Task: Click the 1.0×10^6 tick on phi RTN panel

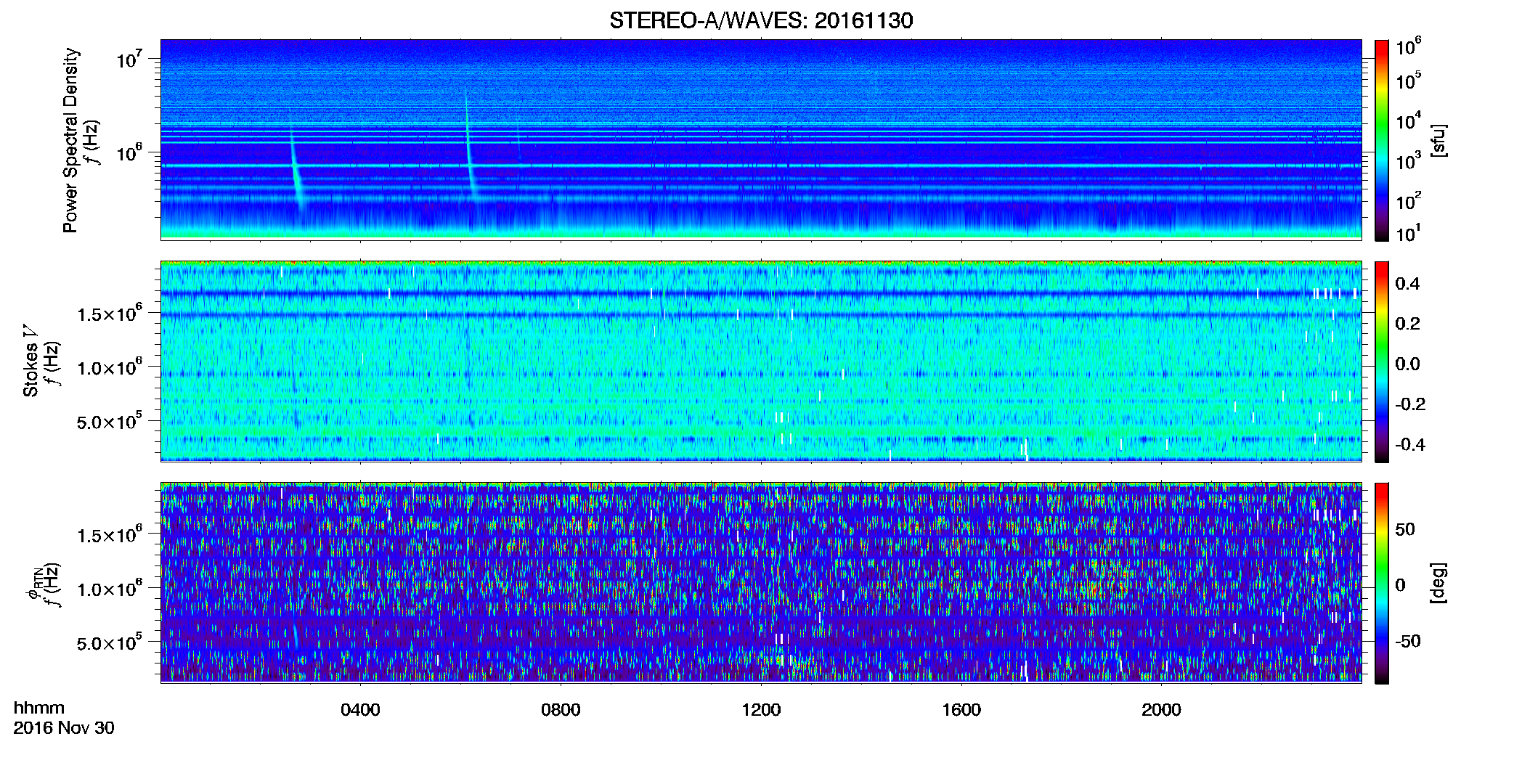Action: [x=109, y=589]
